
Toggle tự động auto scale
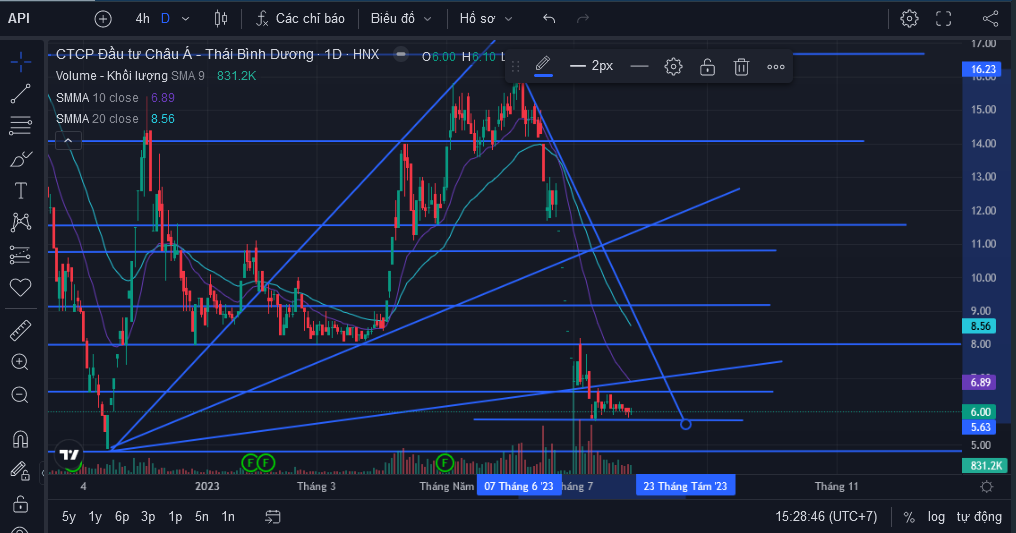click(x=979, y=517)
